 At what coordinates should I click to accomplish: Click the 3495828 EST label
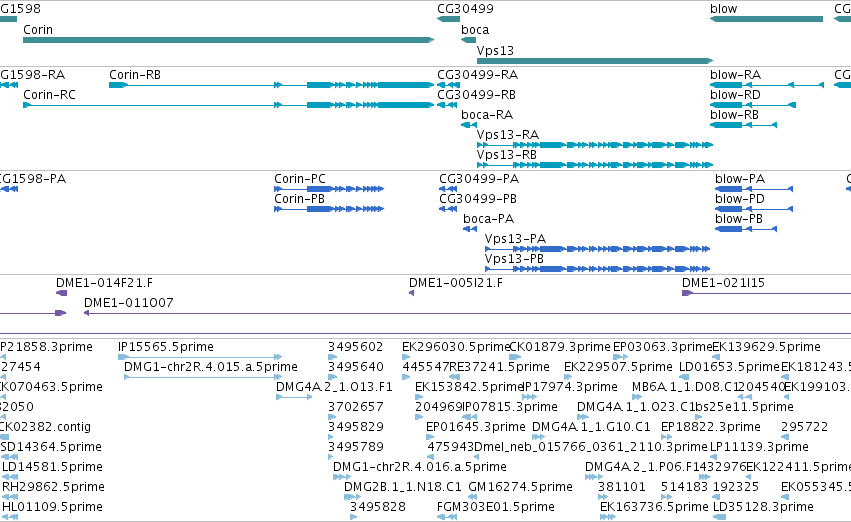(x=378, y=507)
